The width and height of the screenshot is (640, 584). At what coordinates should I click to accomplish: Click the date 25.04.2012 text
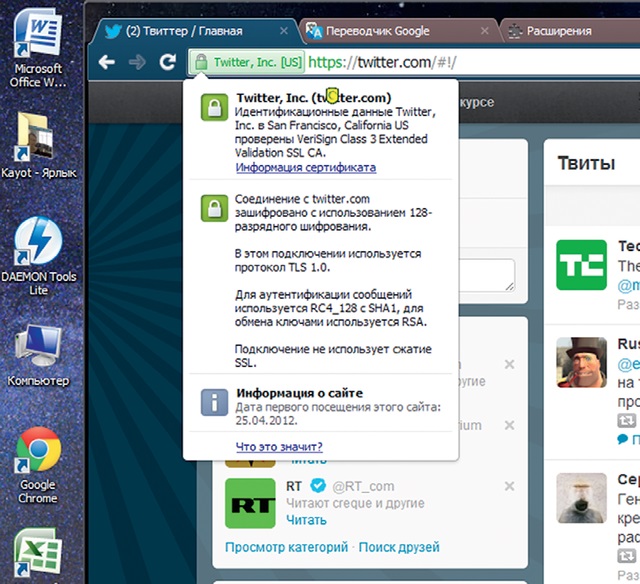click(266, 420)
